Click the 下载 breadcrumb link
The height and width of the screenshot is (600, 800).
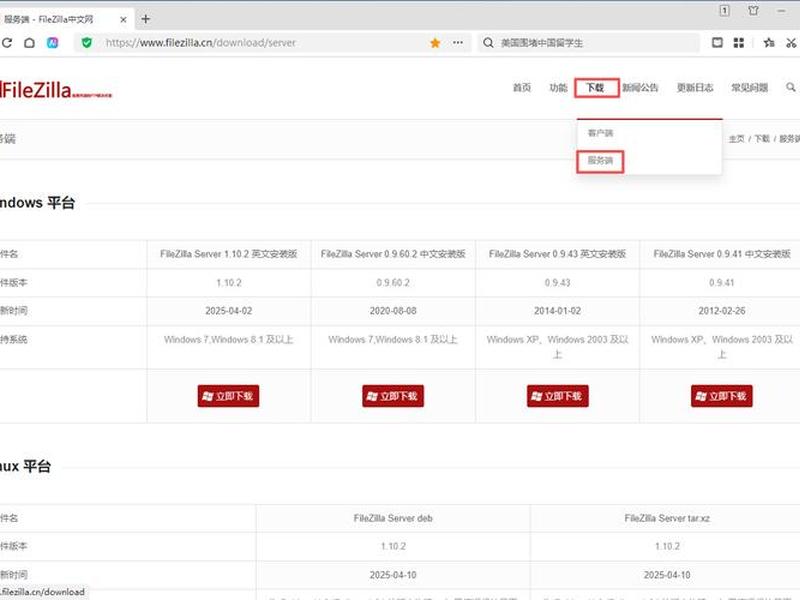point(762,139)
